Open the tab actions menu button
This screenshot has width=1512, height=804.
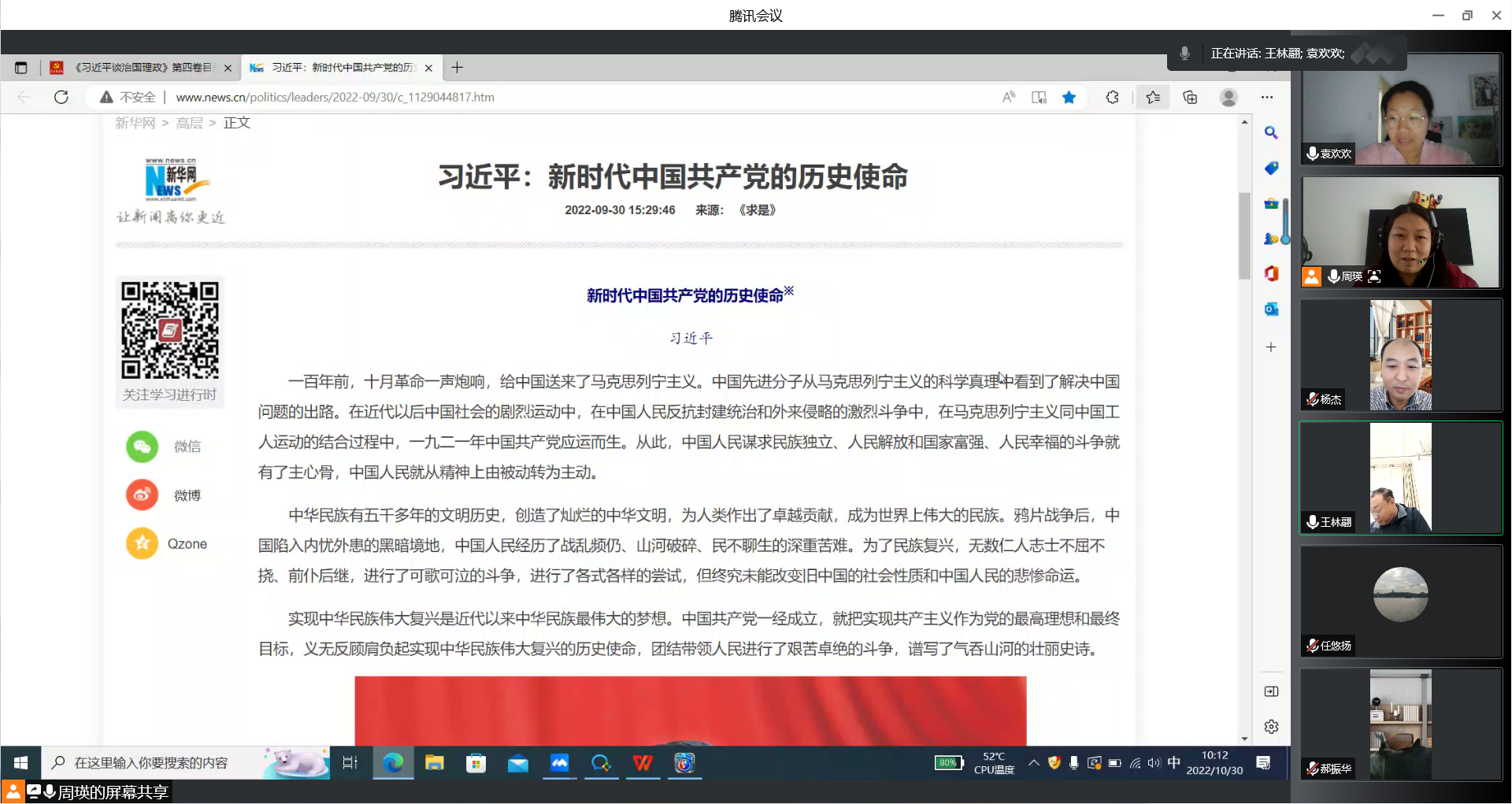pos(21,68)
